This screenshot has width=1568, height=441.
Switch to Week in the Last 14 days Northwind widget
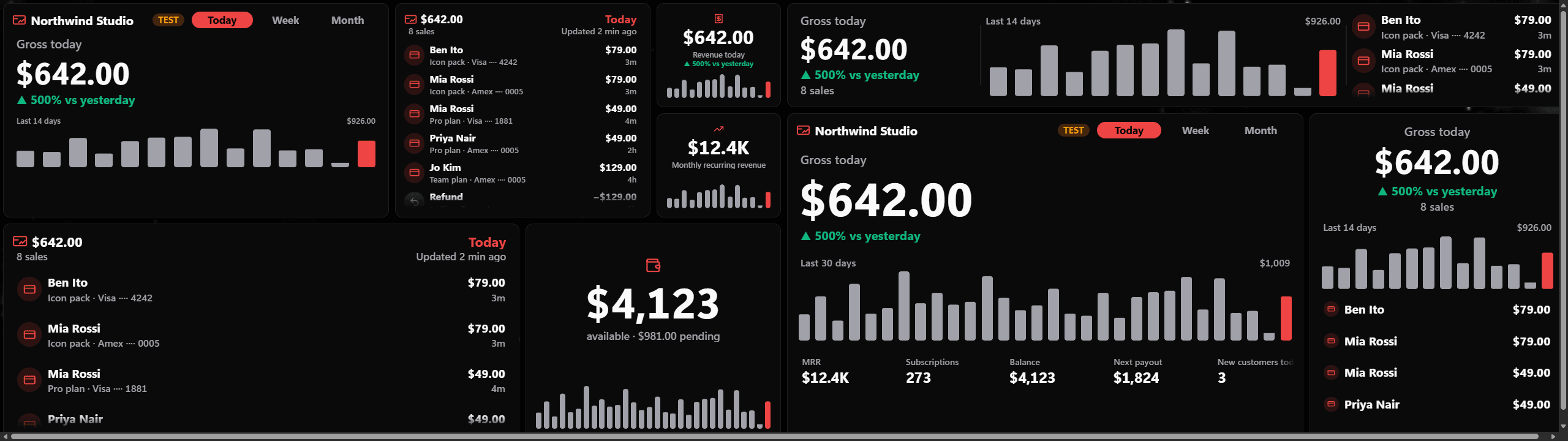(285, 20)
